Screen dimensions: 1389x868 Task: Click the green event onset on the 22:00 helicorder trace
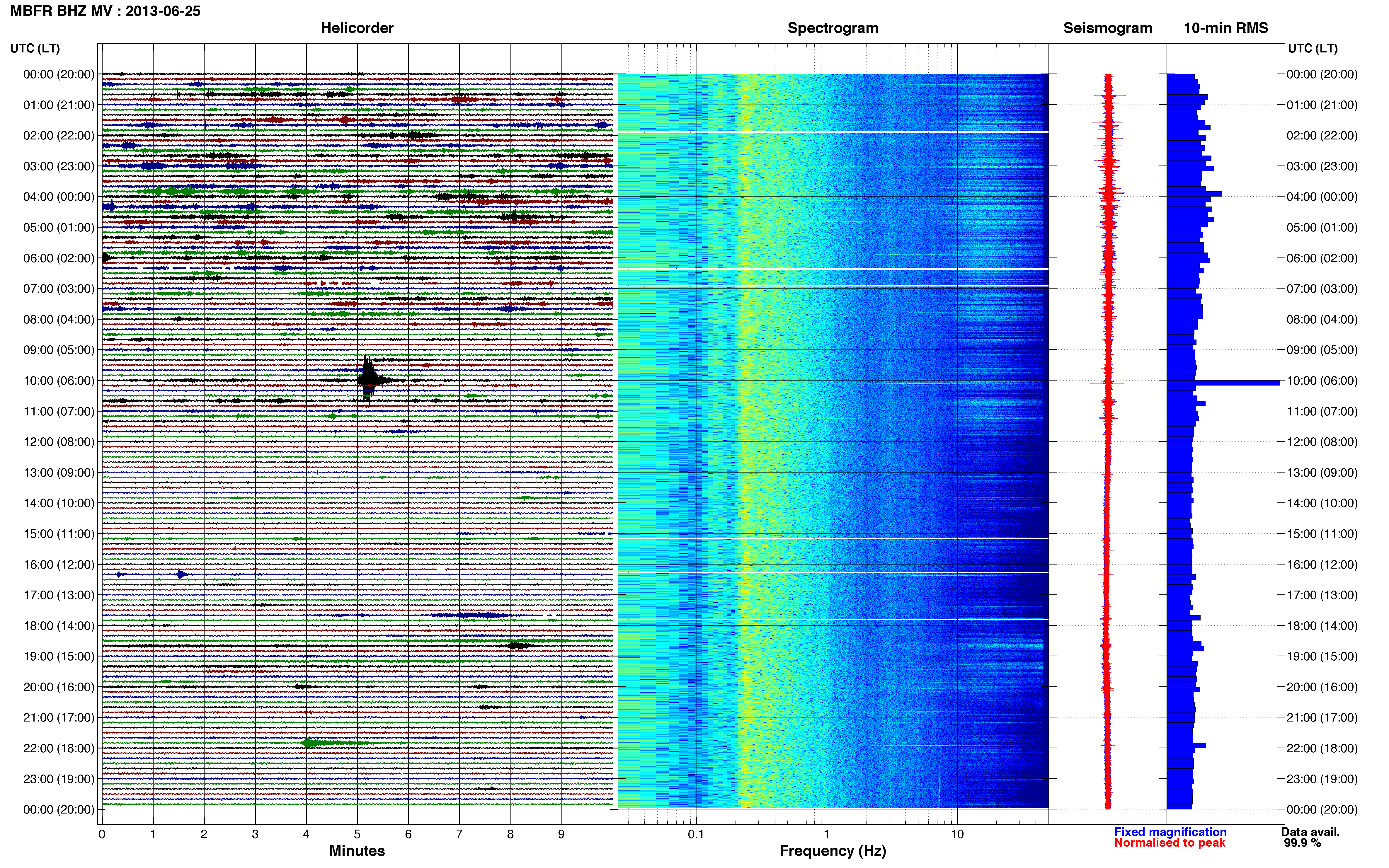(308, 742)
